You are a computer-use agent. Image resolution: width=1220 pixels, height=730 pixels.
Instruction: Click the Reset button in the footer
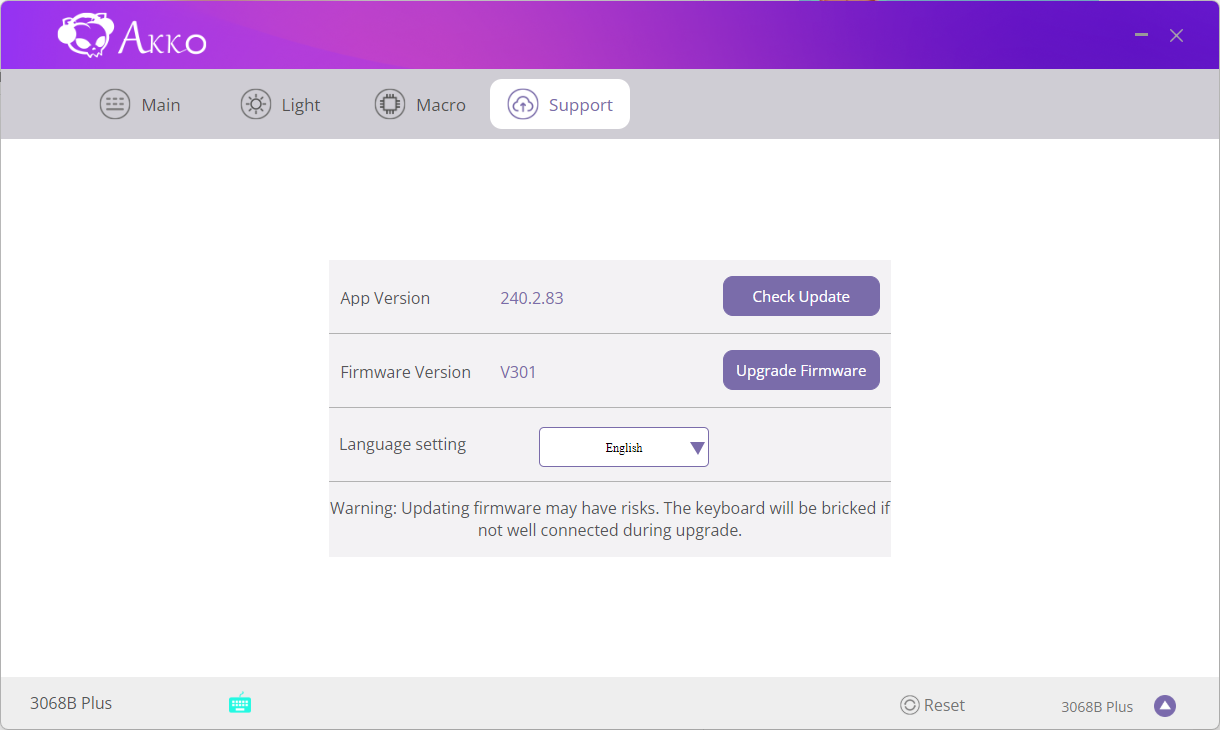[932, 705]
